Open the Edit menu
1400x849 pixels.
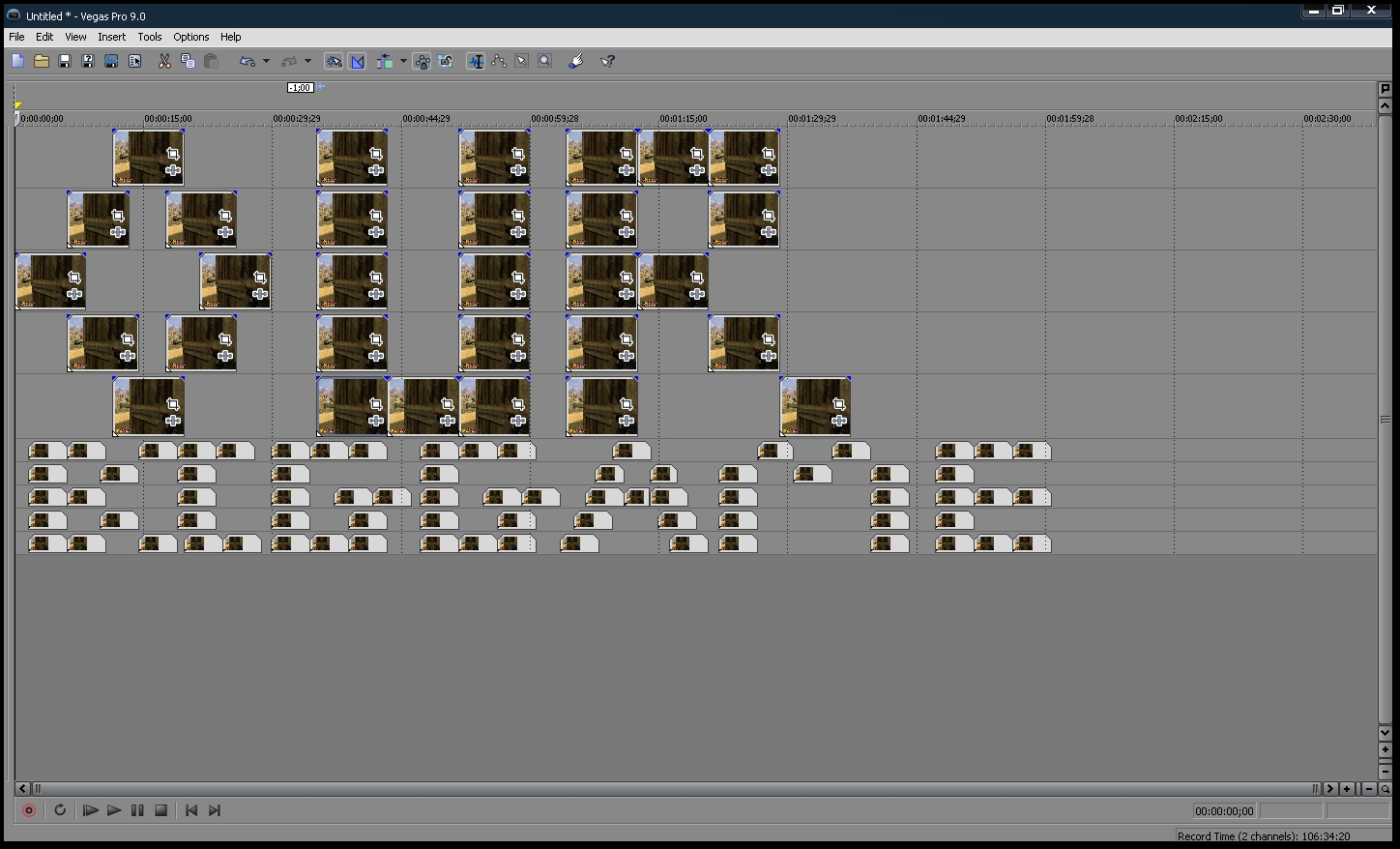(x=44, y=37)
